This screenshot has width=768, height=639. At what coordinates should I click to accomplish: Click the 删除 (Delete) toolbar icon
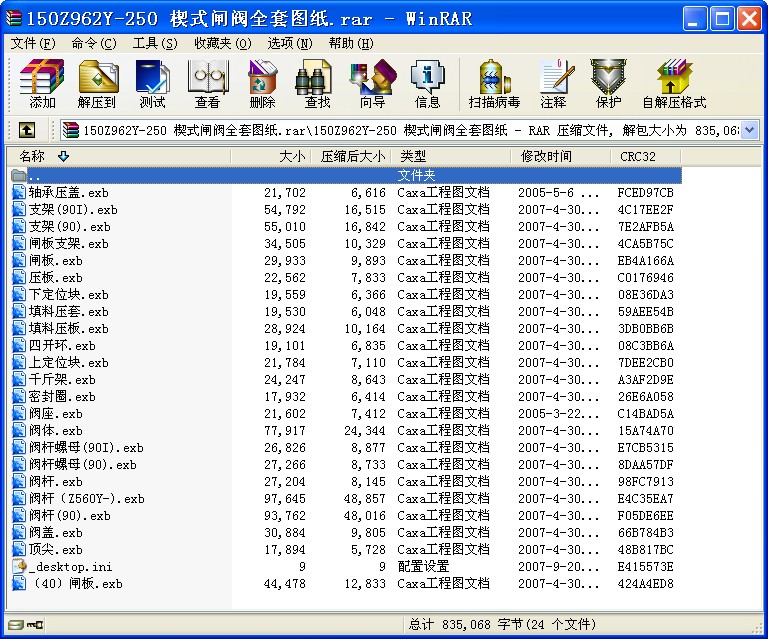262,84
